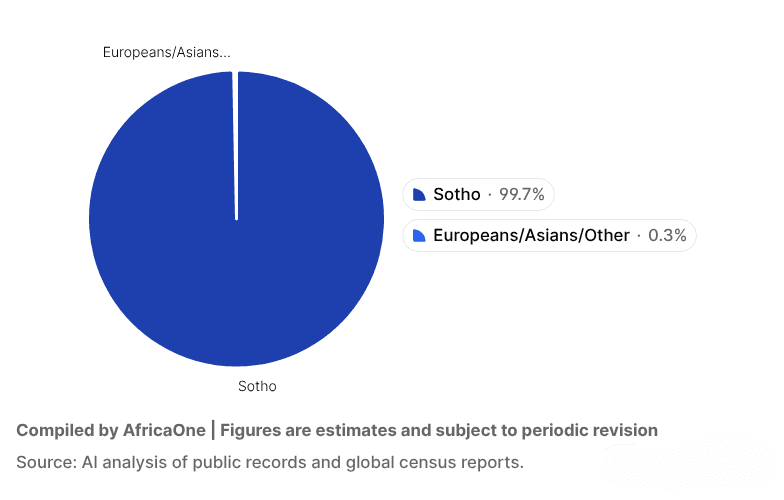
Task: Click the lighter blue Europeans/Asians/Other swatch
Action: click(x=419, y=236)
